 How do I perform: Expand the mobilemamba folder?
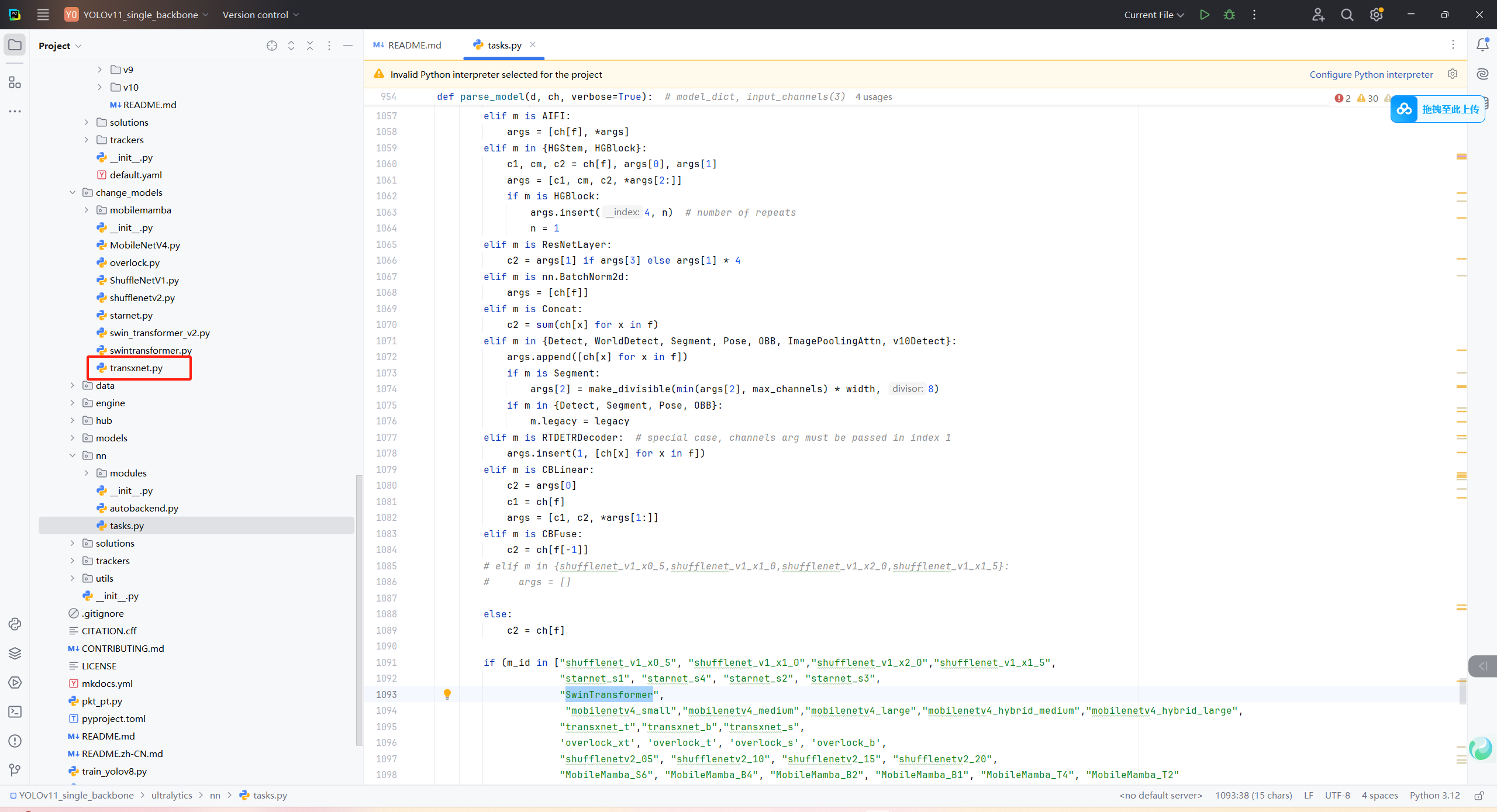coord(87,210)
